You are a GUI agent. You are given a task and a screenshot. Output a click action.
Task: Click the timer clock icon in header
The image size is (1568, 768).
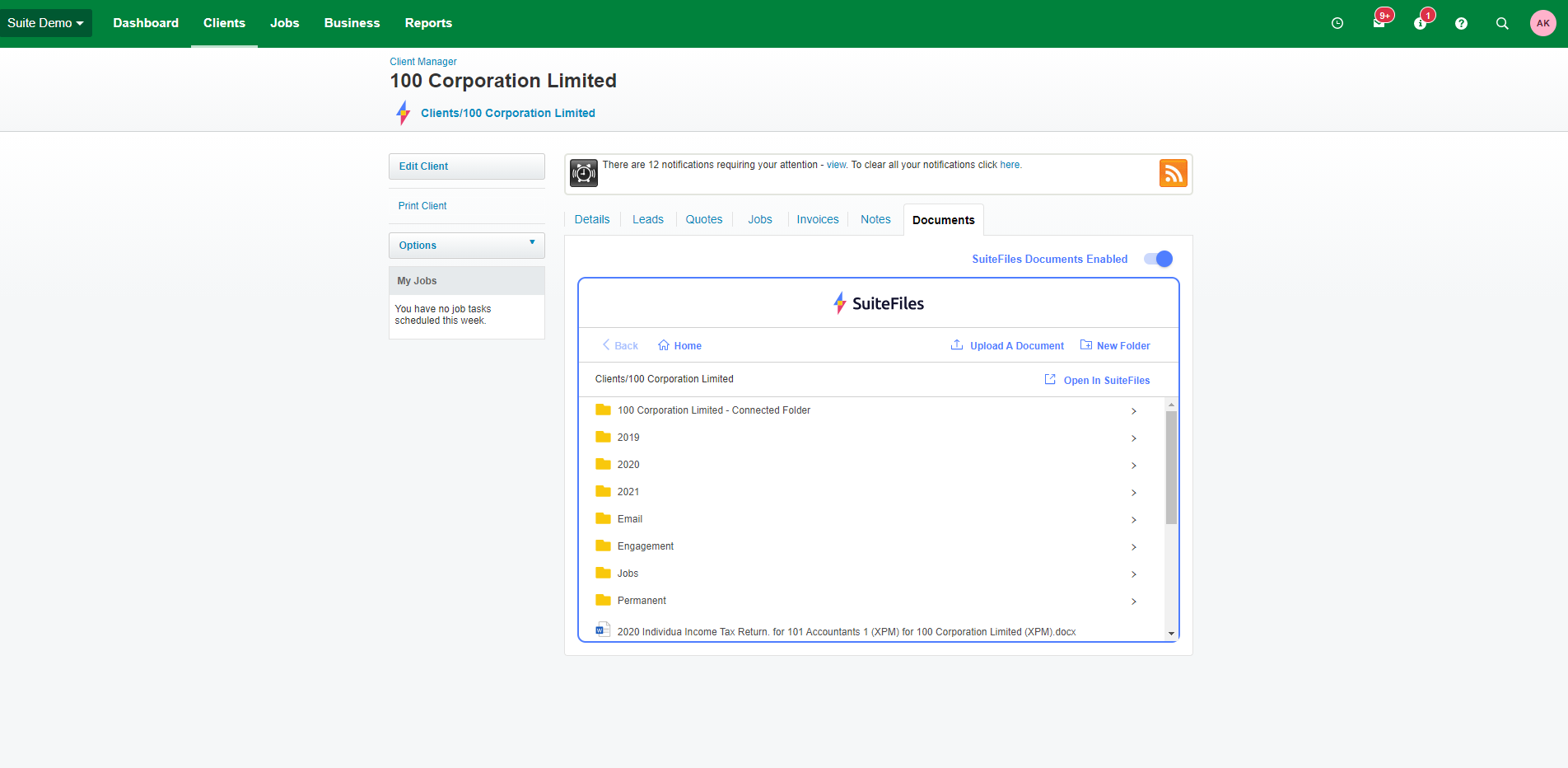tap(1337, 24)
